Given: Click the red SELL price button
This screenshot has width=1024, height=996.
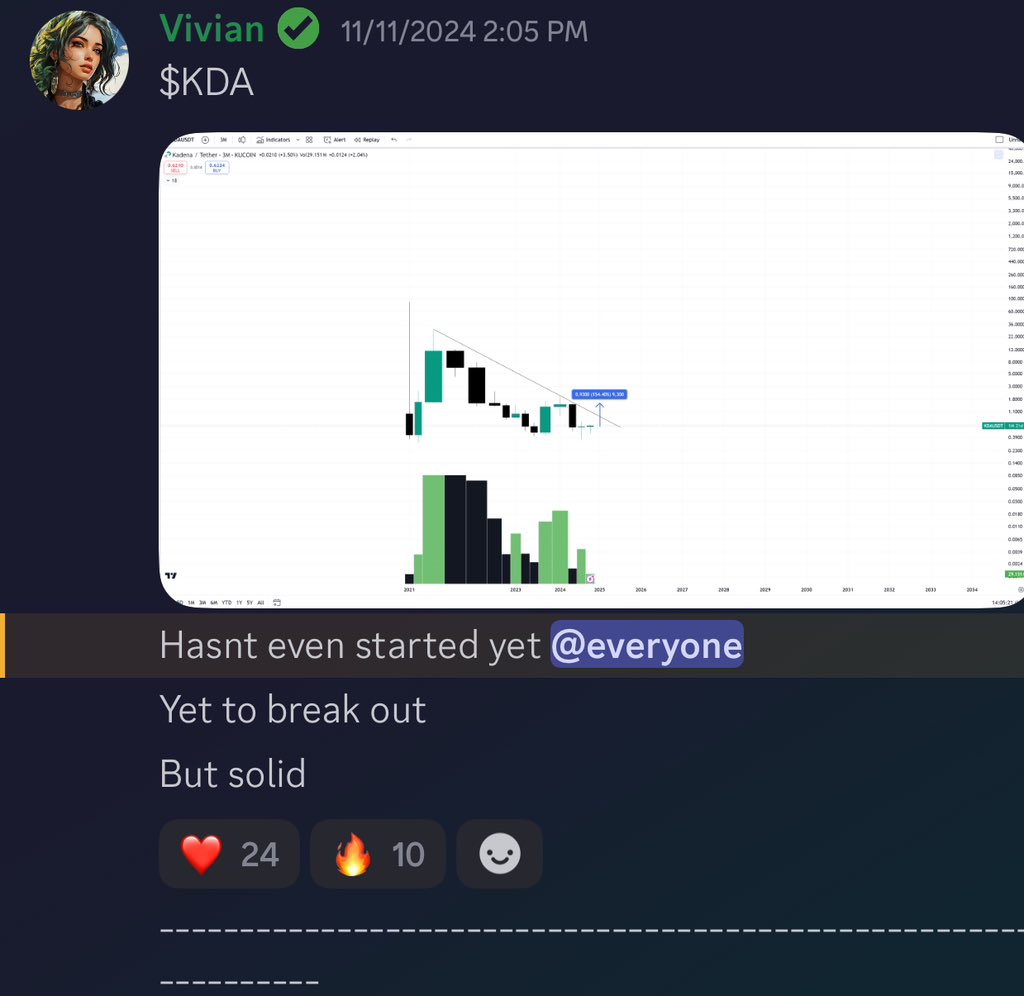Looking at the screenshot, I should [175, 168].
